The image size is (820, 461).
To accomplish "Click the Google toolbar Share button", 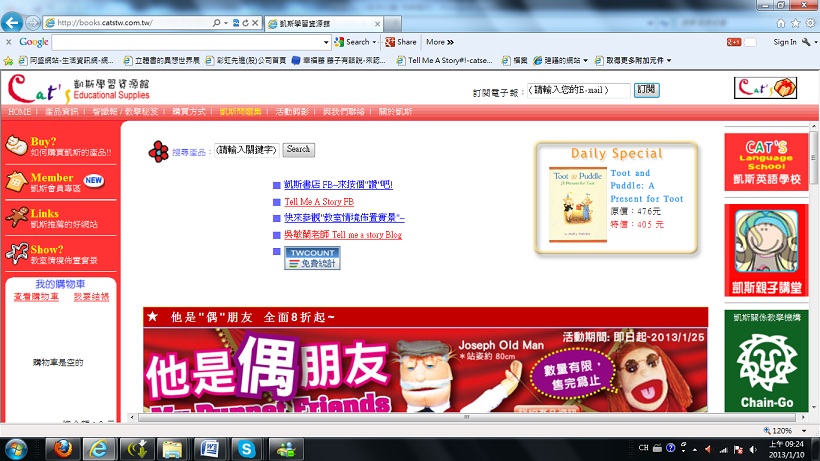I will pyautogui.click(x=400, y=42).
